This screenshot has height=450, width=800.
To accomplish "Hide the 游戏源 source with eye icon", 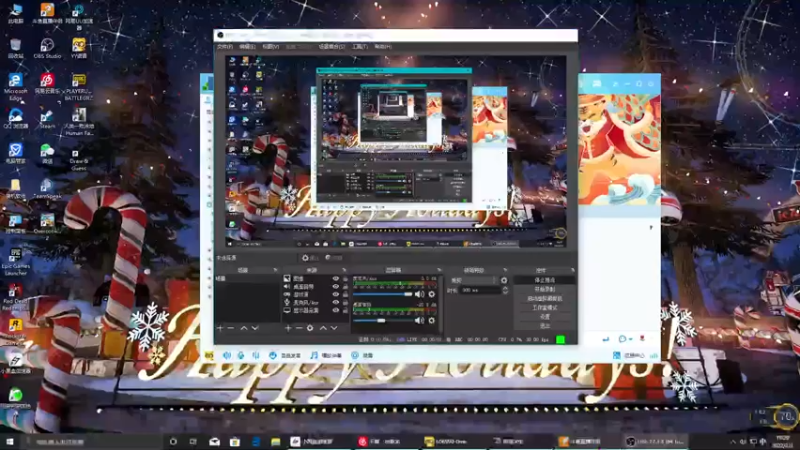I will [336, 294].
